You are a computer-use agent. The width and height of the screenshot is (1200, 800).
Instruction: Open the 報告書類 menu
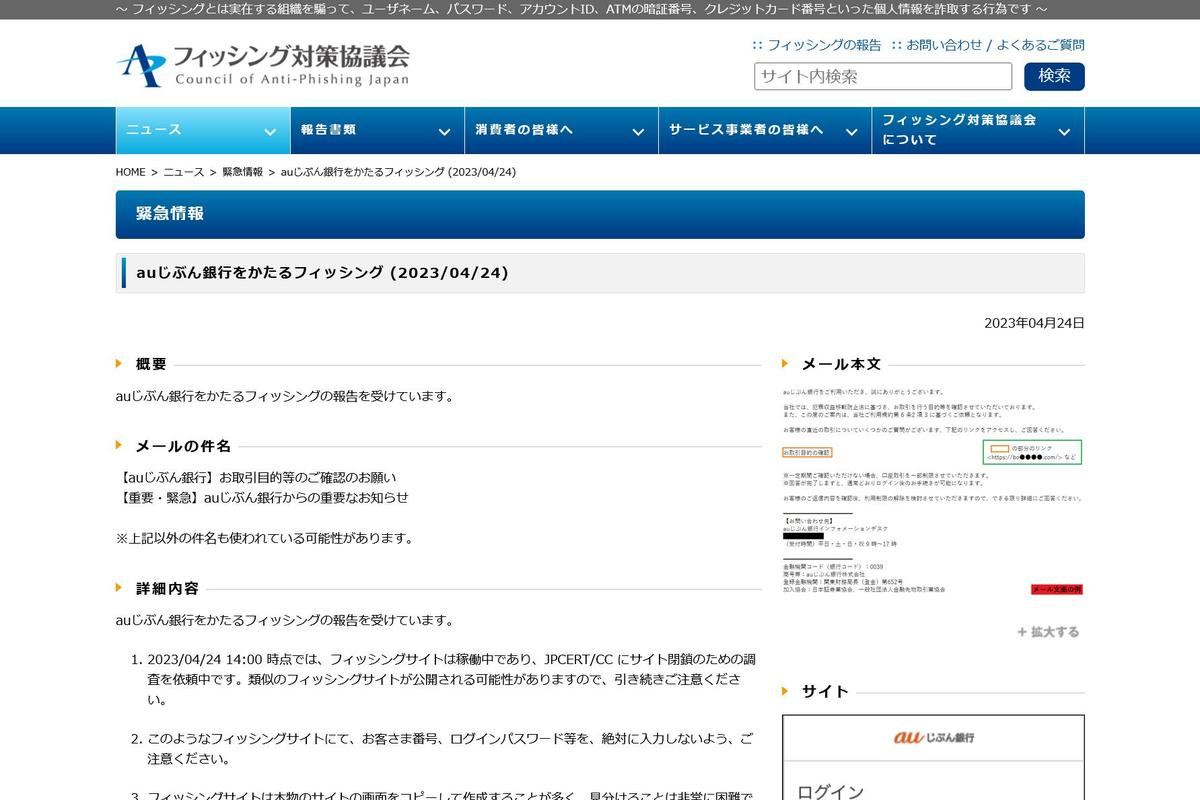tap(377, 130)
